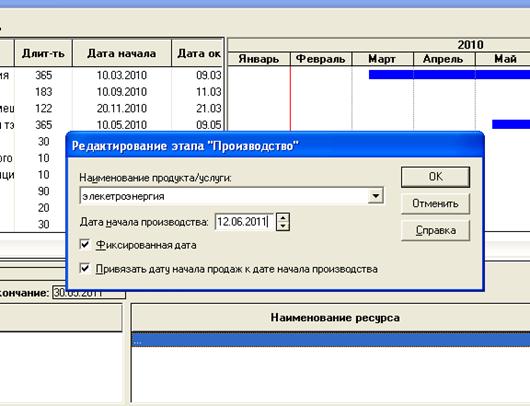The width and height of the screenshot is (530, 406).
Task: Confirm the dialog with the OK button
Action: coord(435,177)
